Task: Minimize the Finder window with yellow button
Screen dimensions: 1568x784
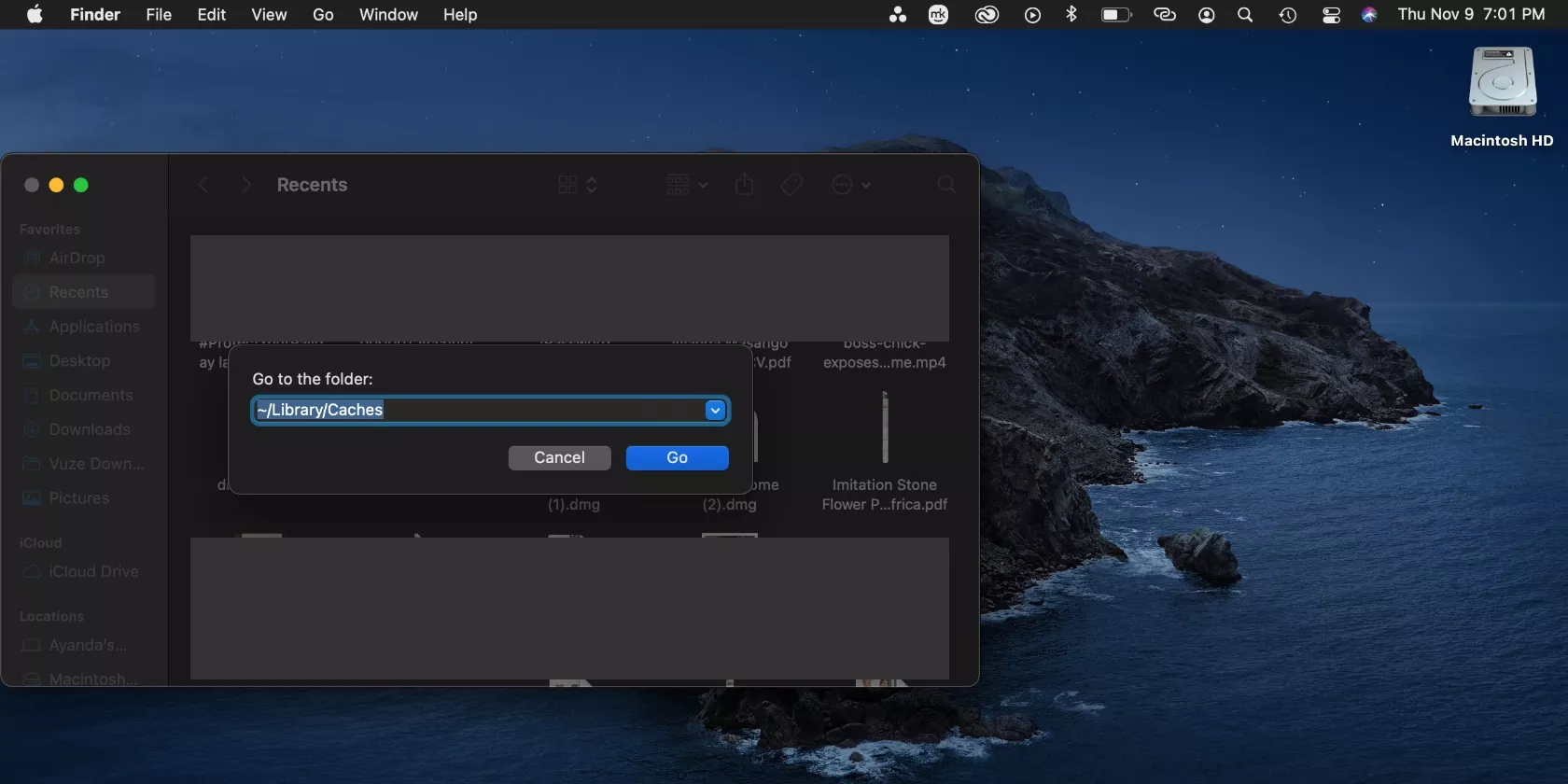Action: pos(56,185)
